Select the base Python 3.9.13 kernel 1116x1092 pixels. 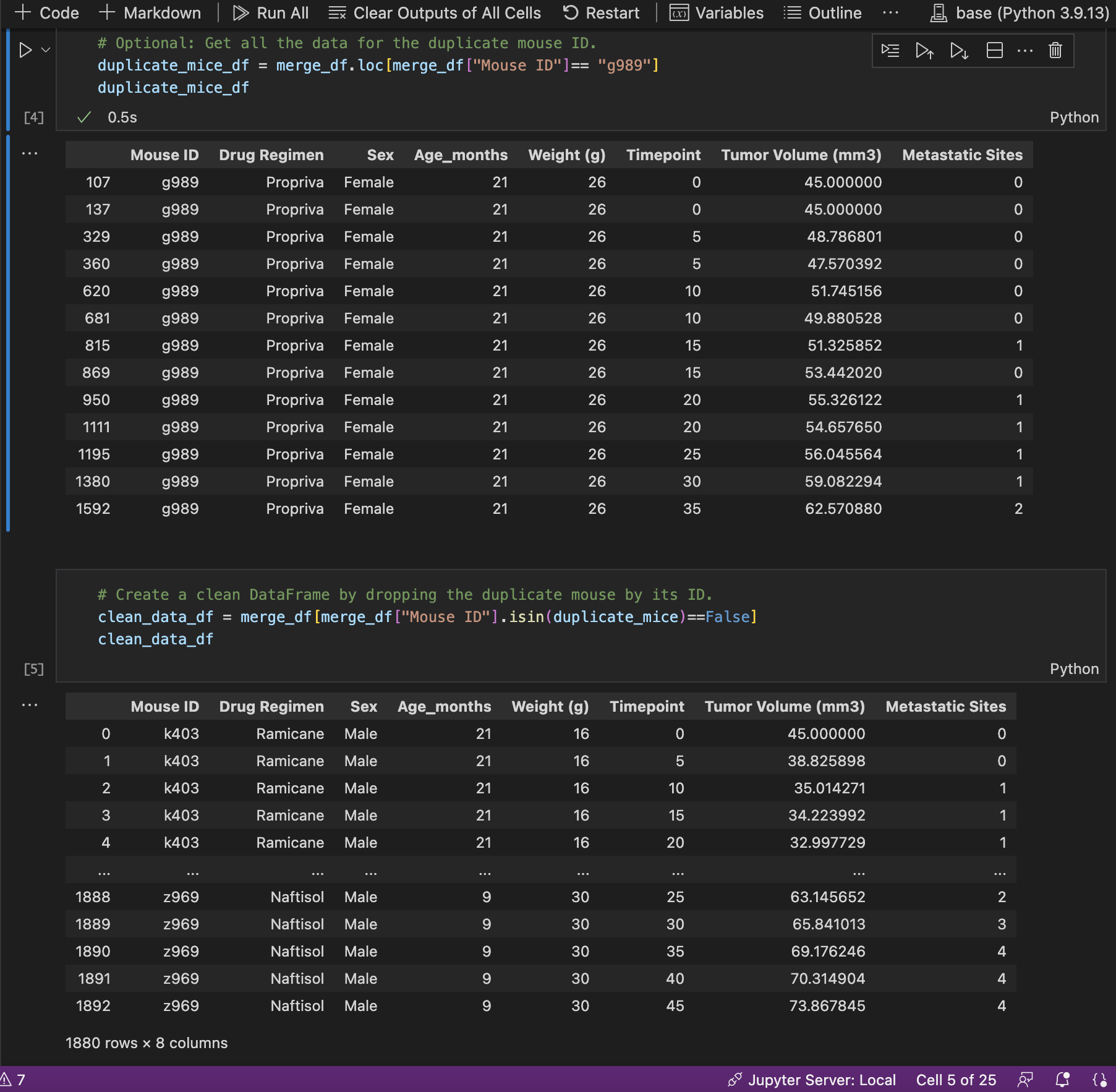tap(1020, 13)
